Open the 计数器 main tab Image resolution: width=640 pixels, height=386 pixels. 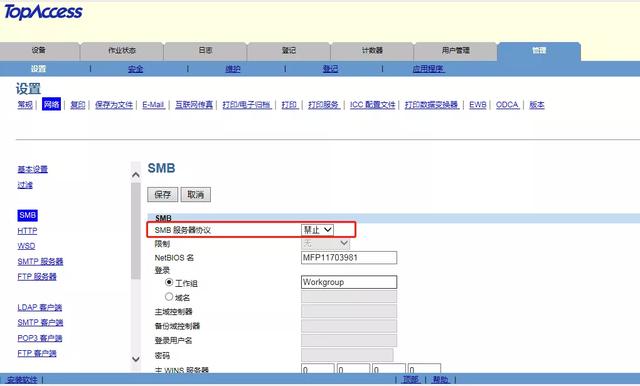click(x=372, y=51)
